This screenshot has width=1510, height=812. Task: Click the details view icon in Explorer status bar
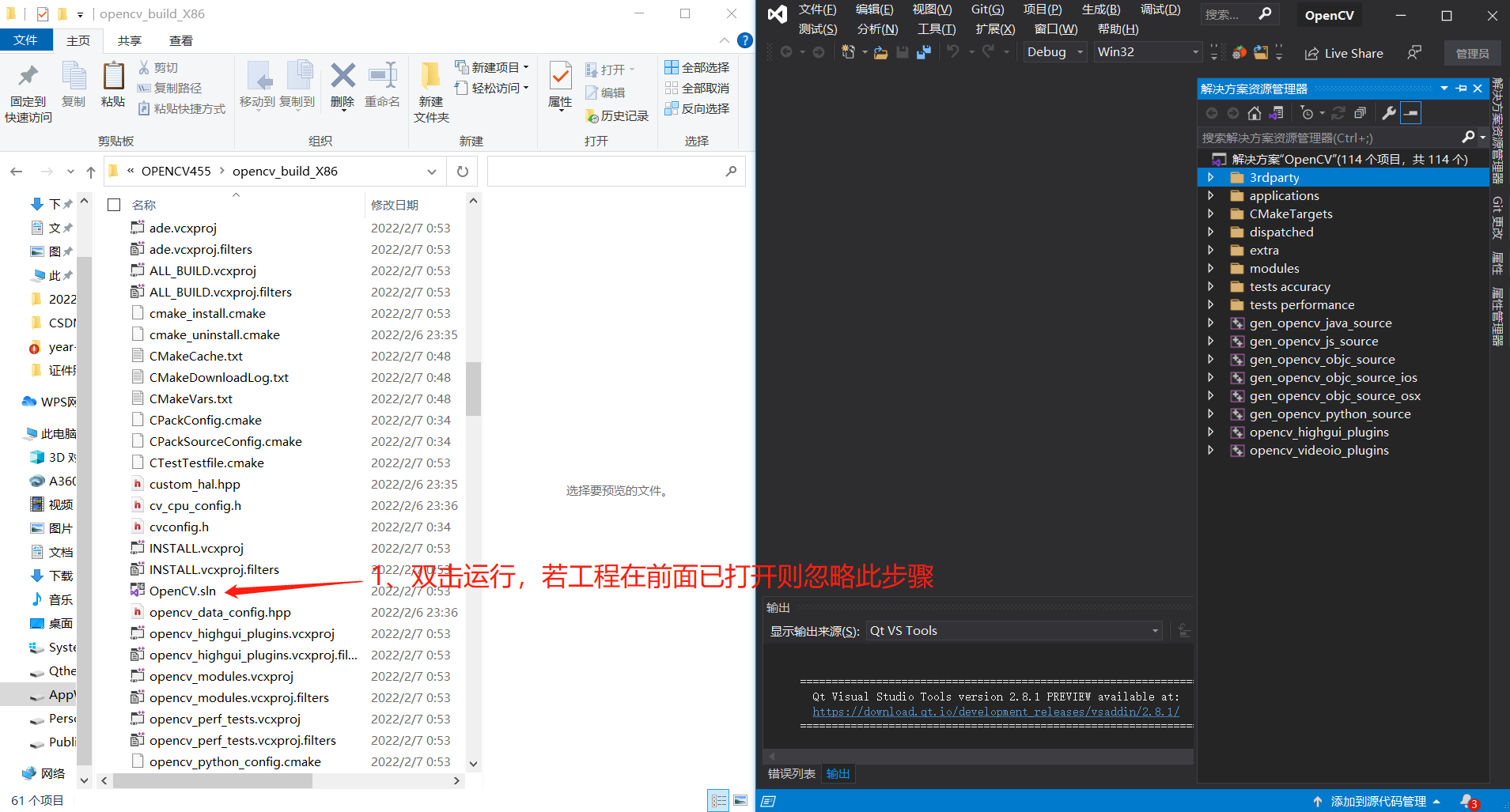click(718, 801)
